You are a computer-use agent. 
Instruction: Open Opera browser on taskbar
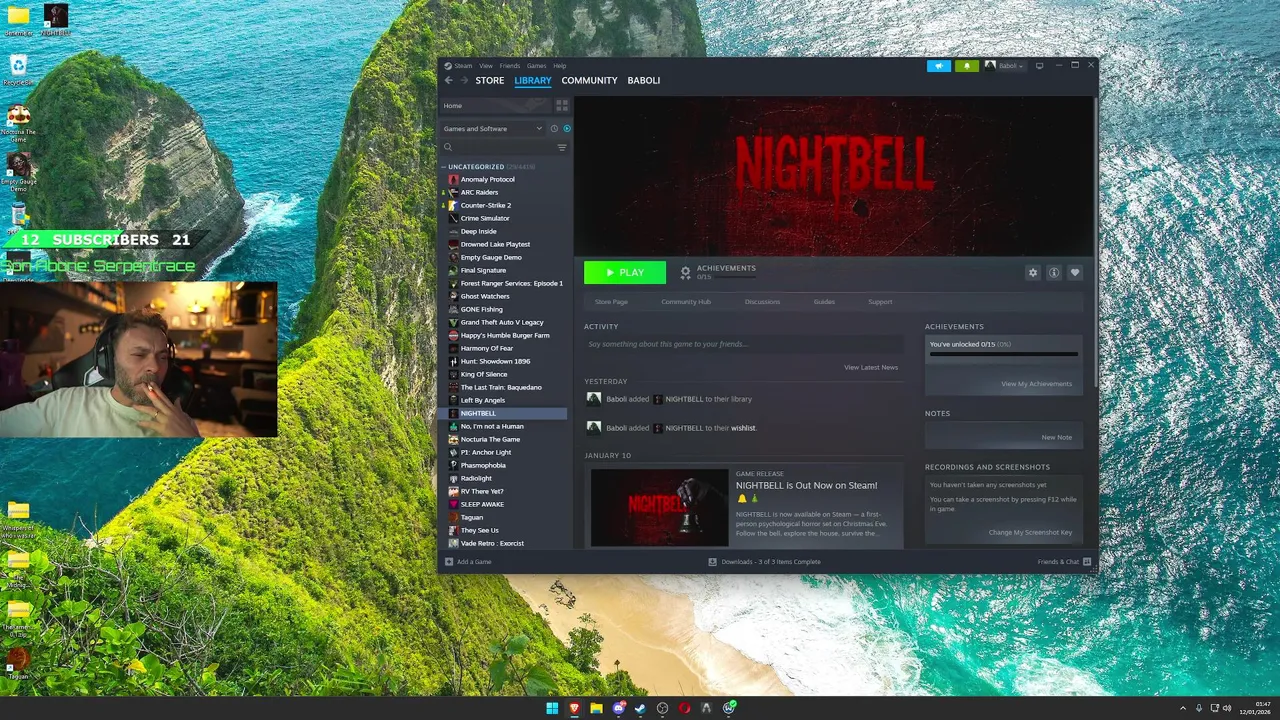click(685, 708)
